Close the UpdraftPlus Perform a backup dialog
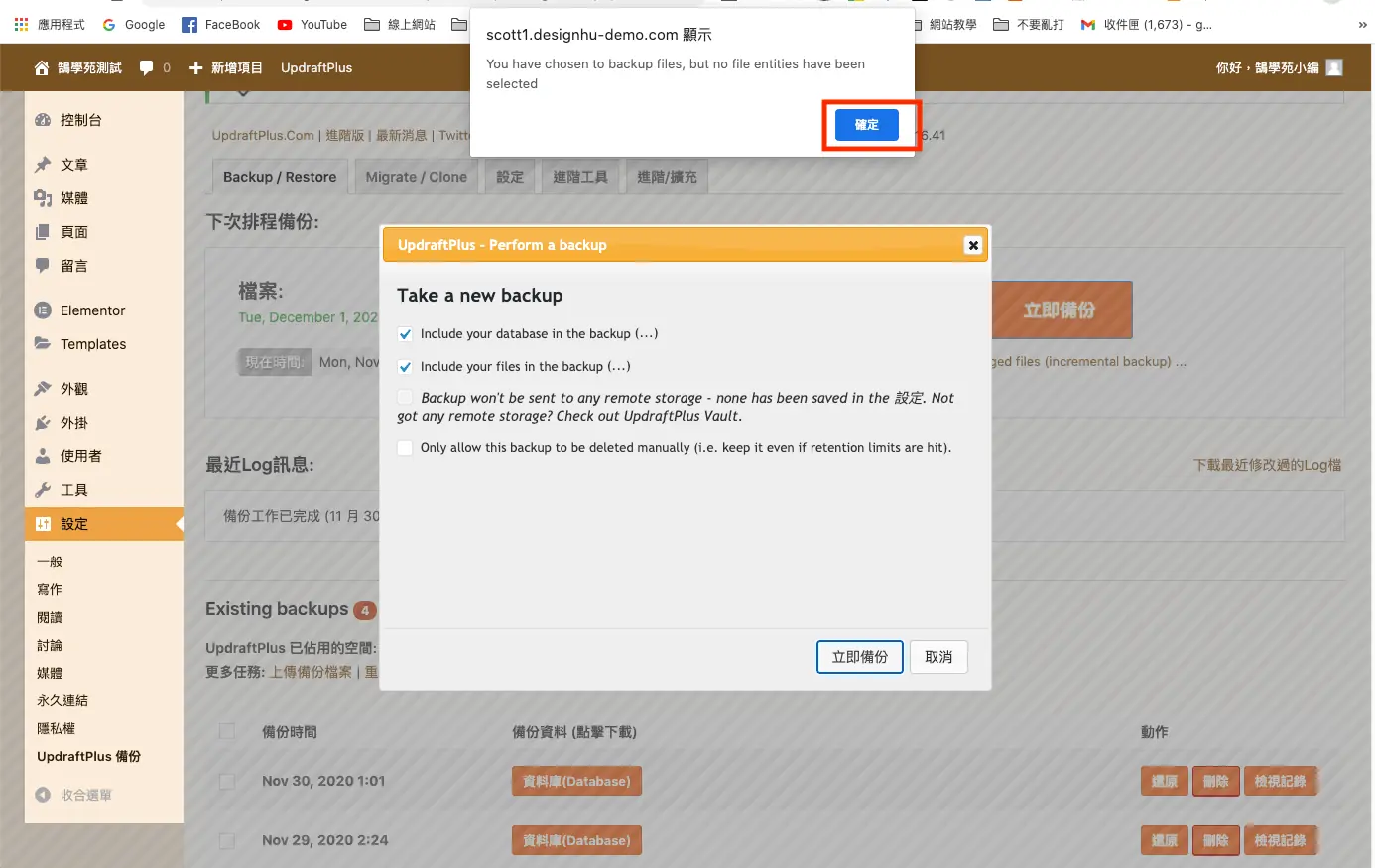Viewport: 1375px width, 868px height. [x=973, y=245]
